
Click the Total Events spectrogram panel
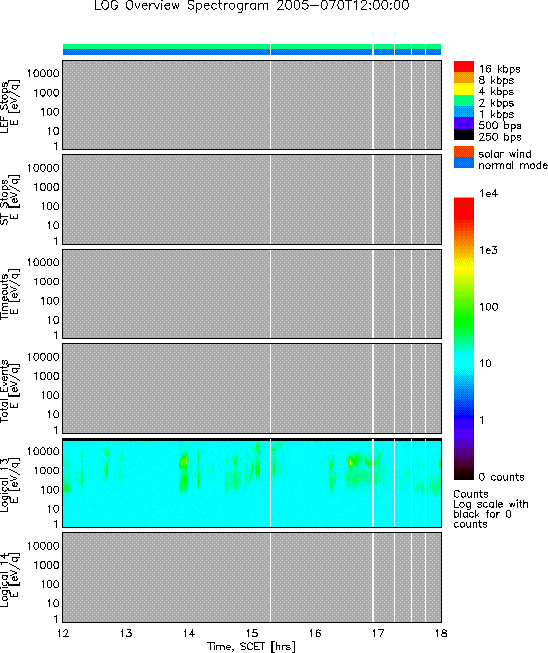[x=252, y=388]
